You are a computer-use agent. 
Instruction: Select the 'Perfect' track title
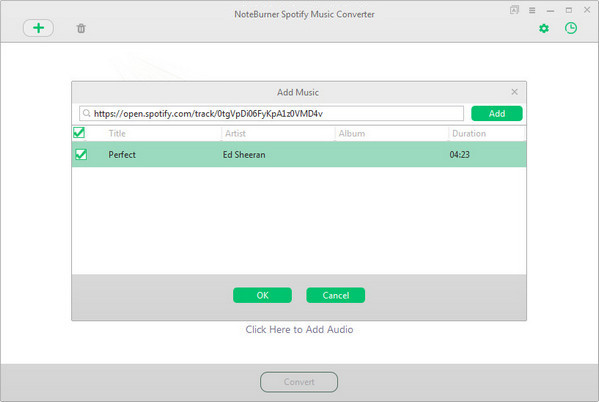tap(122, 155)
